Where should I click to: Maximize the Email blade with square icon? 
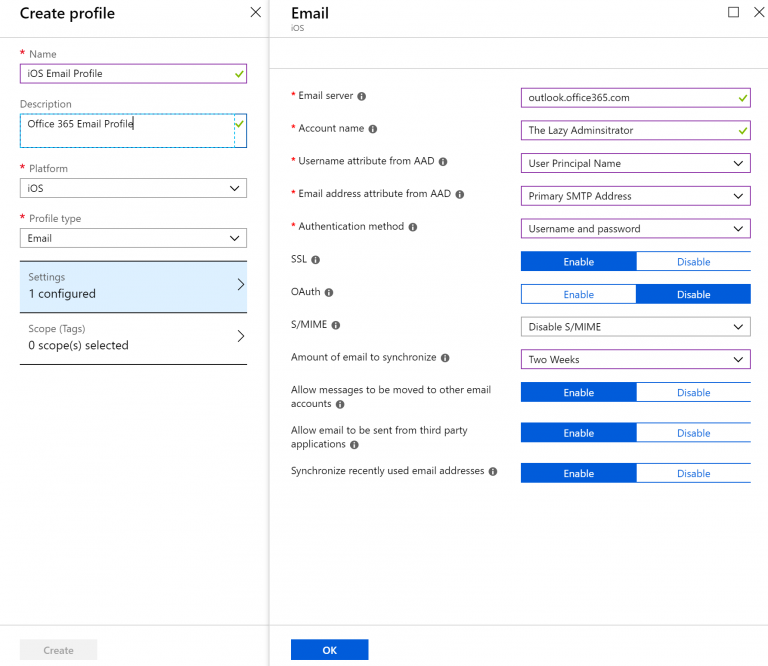(x=733, y=12)
